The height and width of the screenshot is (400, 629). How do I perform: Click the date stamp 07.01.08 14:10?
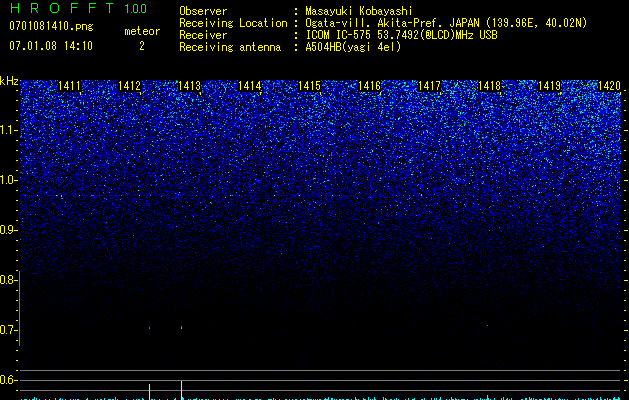pyautogui.click(x=51, y=46)
